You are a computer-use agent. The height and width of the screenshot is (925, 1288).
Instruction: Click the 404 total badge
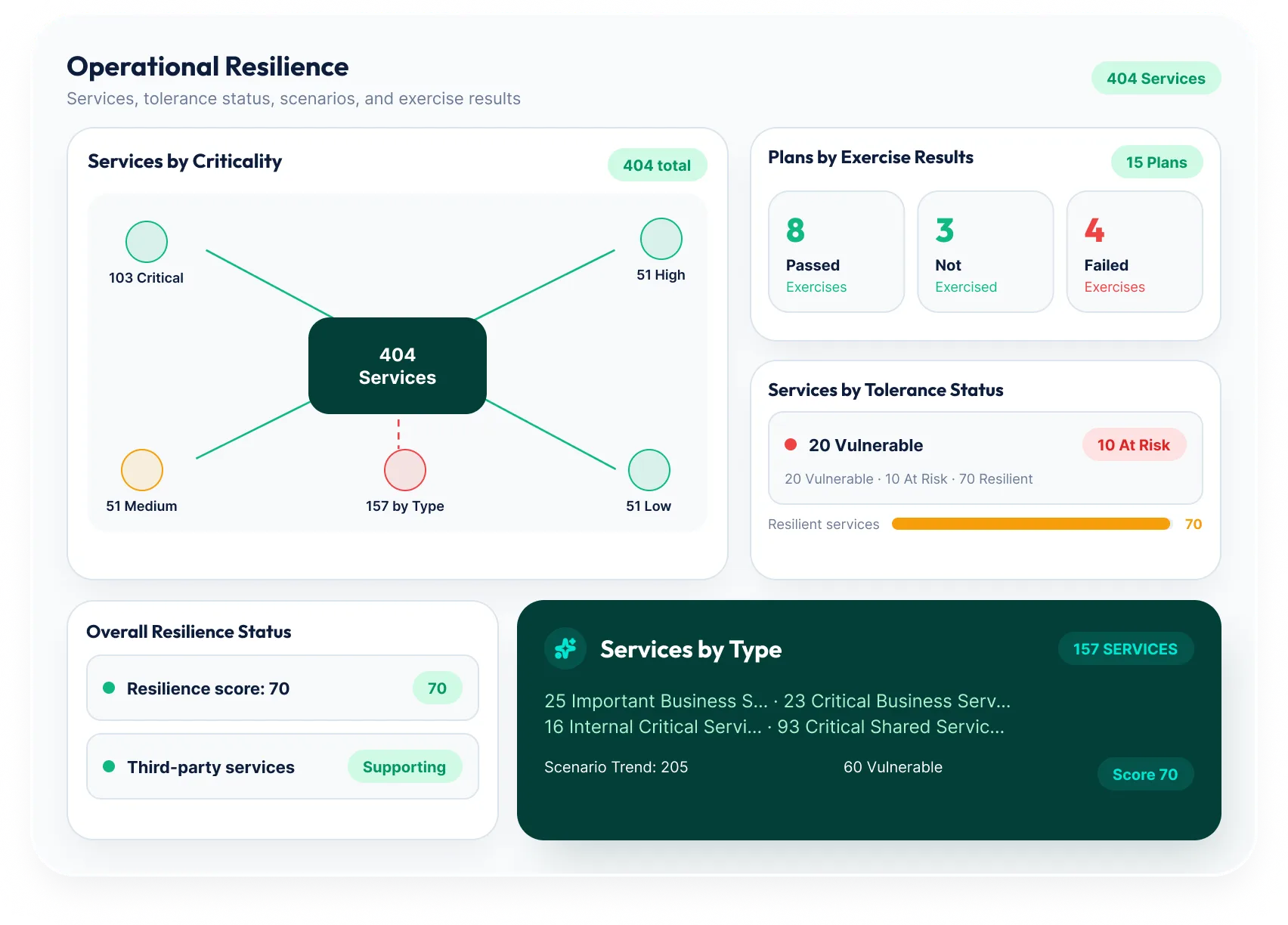(657, 165)
